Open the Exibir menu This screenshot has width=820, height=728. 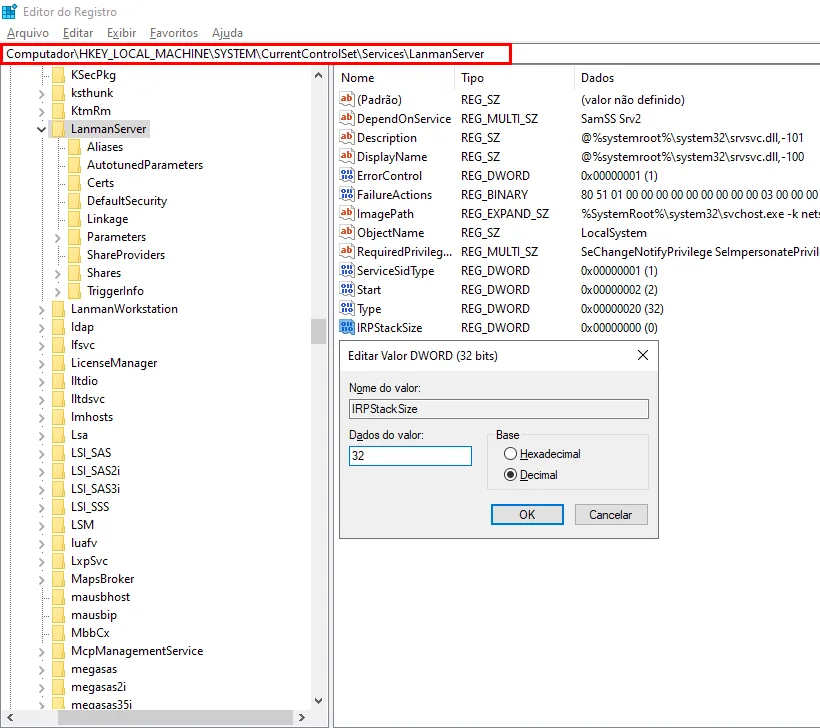[121, 33]
